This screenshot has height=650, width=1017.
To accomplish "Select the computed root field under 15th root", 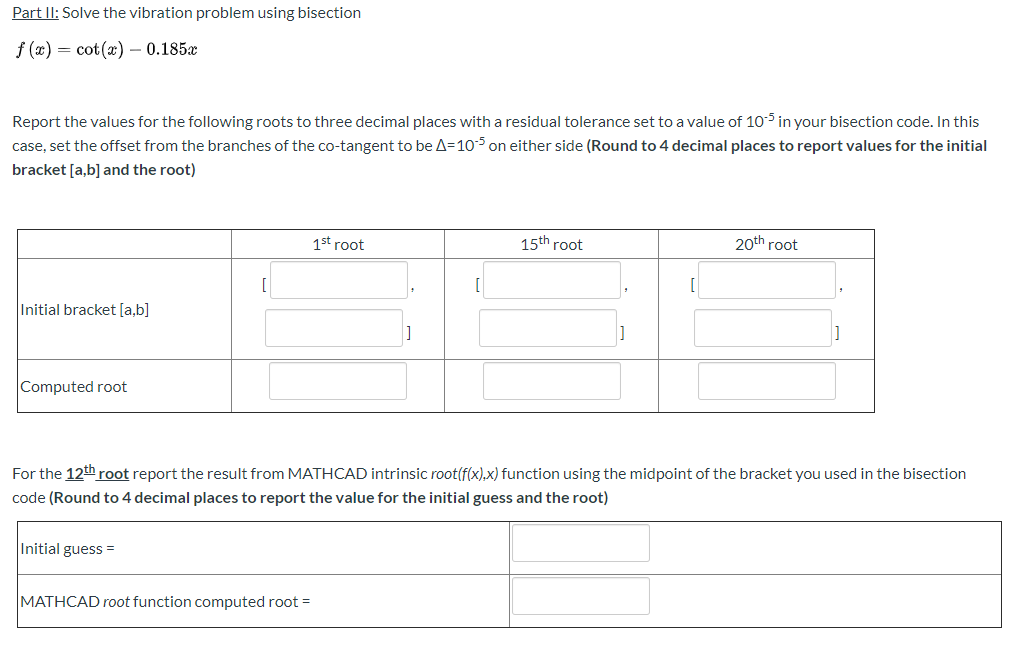I will point(550,380).
